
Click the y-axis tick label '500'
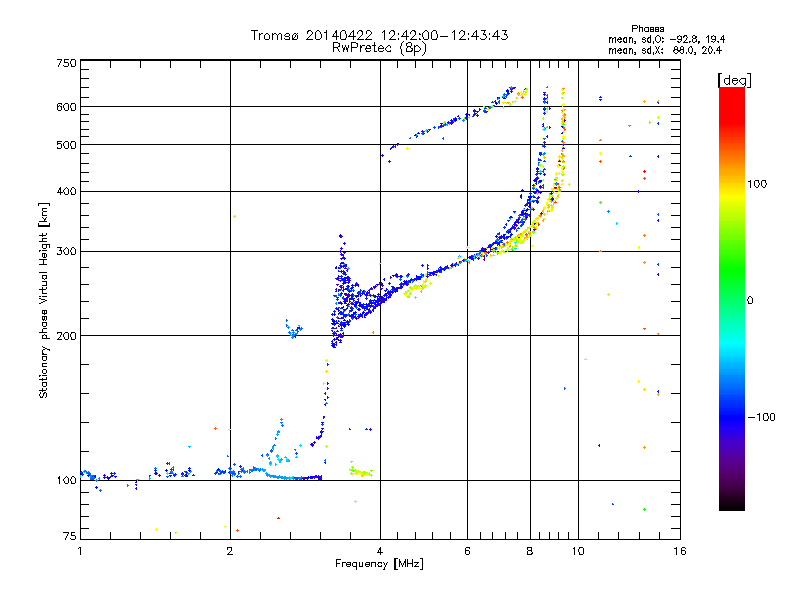point(66,145)
